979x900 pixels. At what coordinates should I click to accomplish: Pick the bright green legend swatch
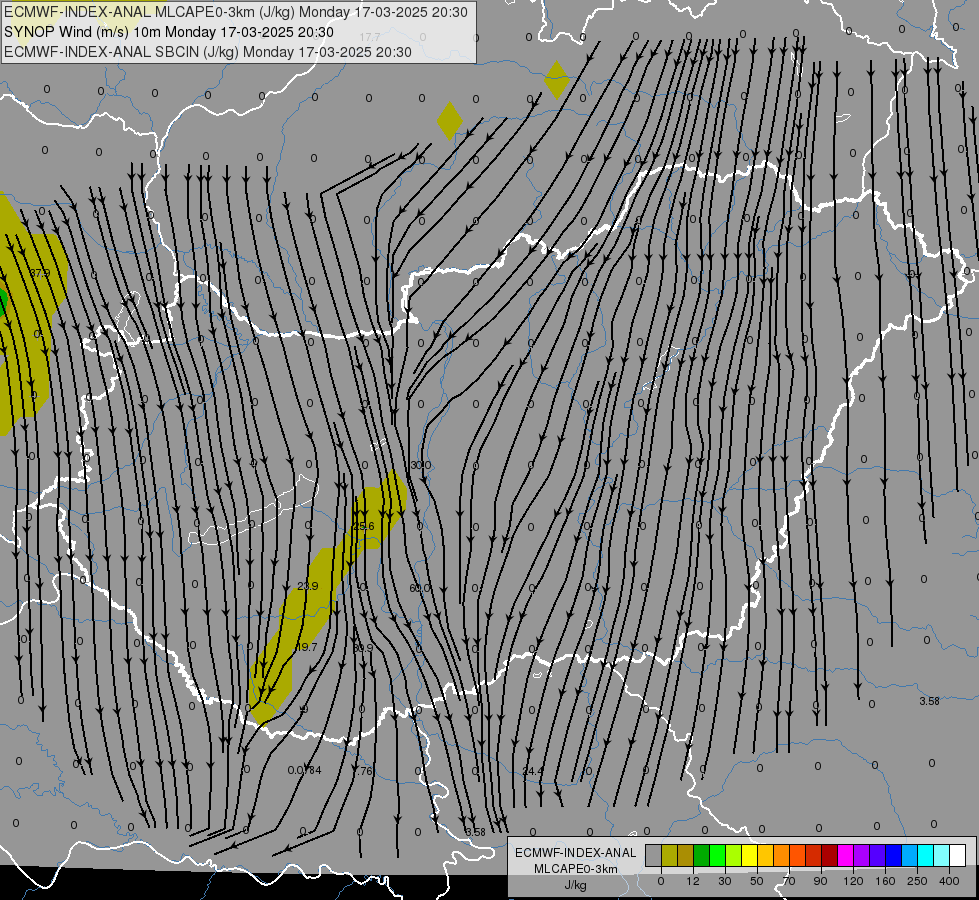(x=717, y=855)
